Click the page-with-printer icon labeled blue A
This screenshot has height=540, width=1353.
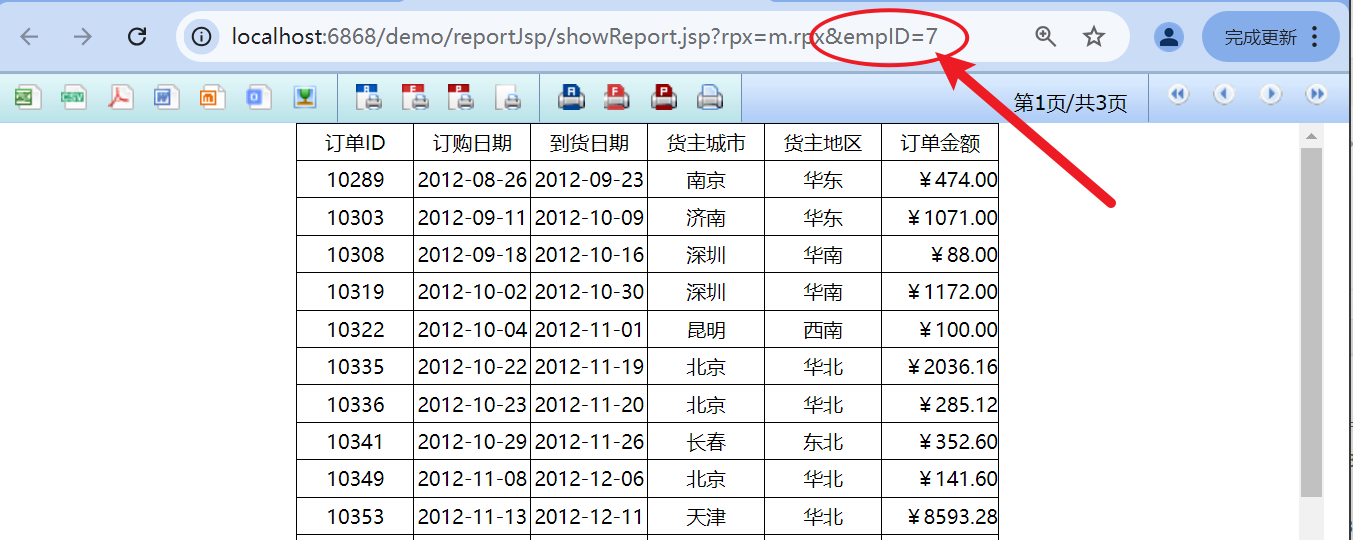368,97
